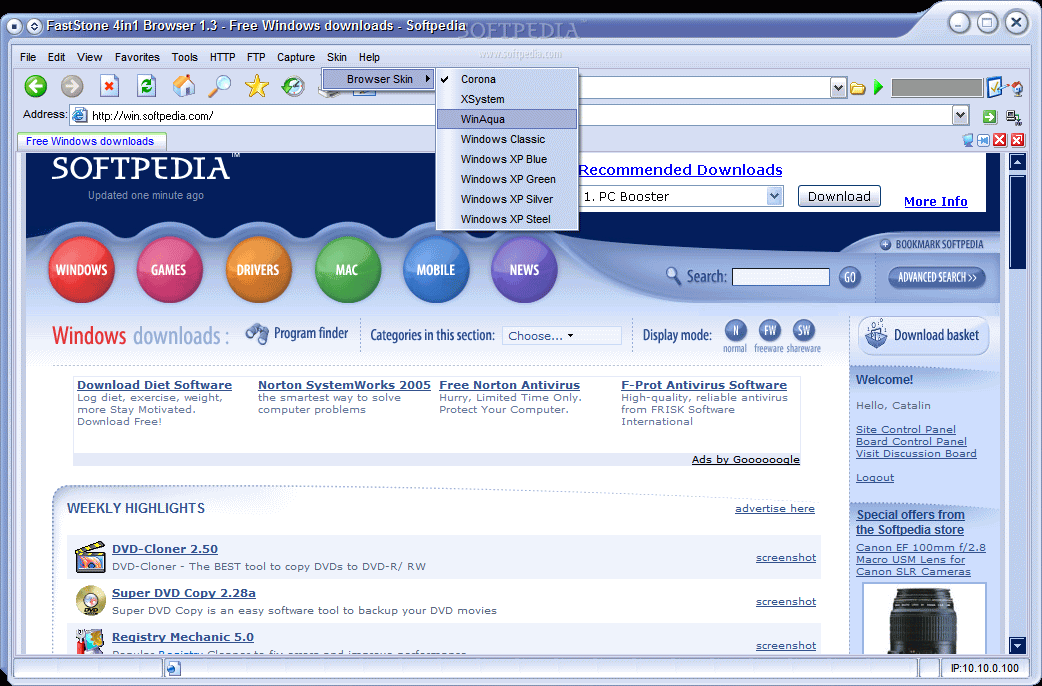
Task: Click the house-on-globe icon at toolbar end
Action: (1016, 87)
